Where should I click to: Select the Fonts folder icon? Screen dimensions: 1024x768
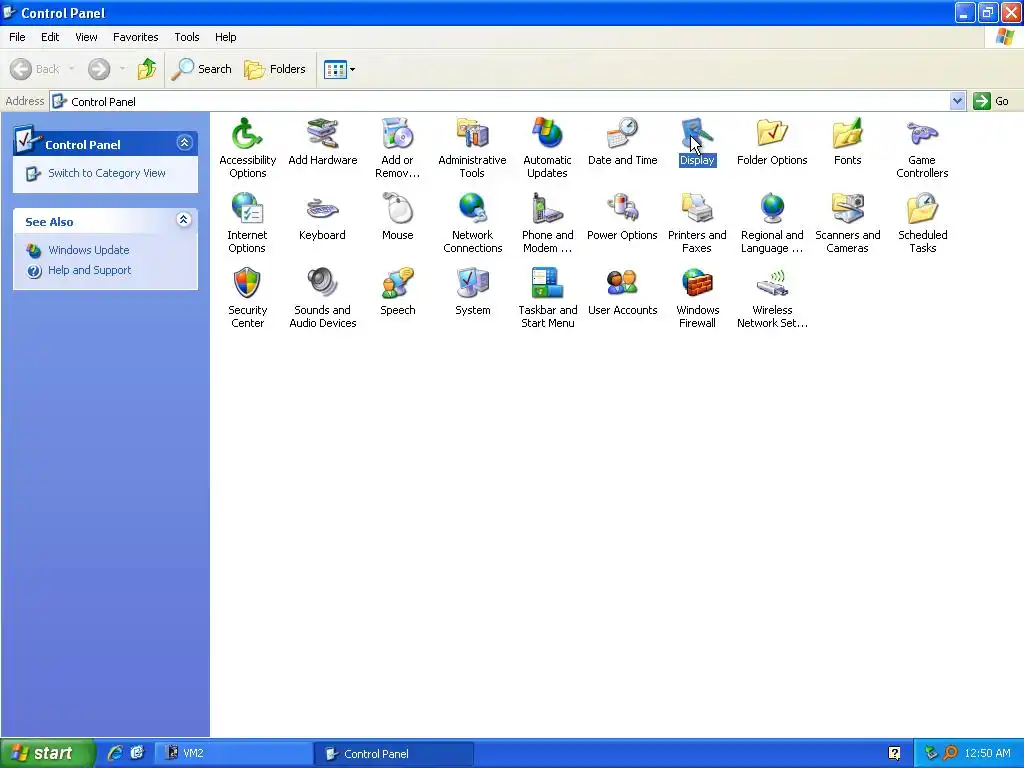click(847, 141)
